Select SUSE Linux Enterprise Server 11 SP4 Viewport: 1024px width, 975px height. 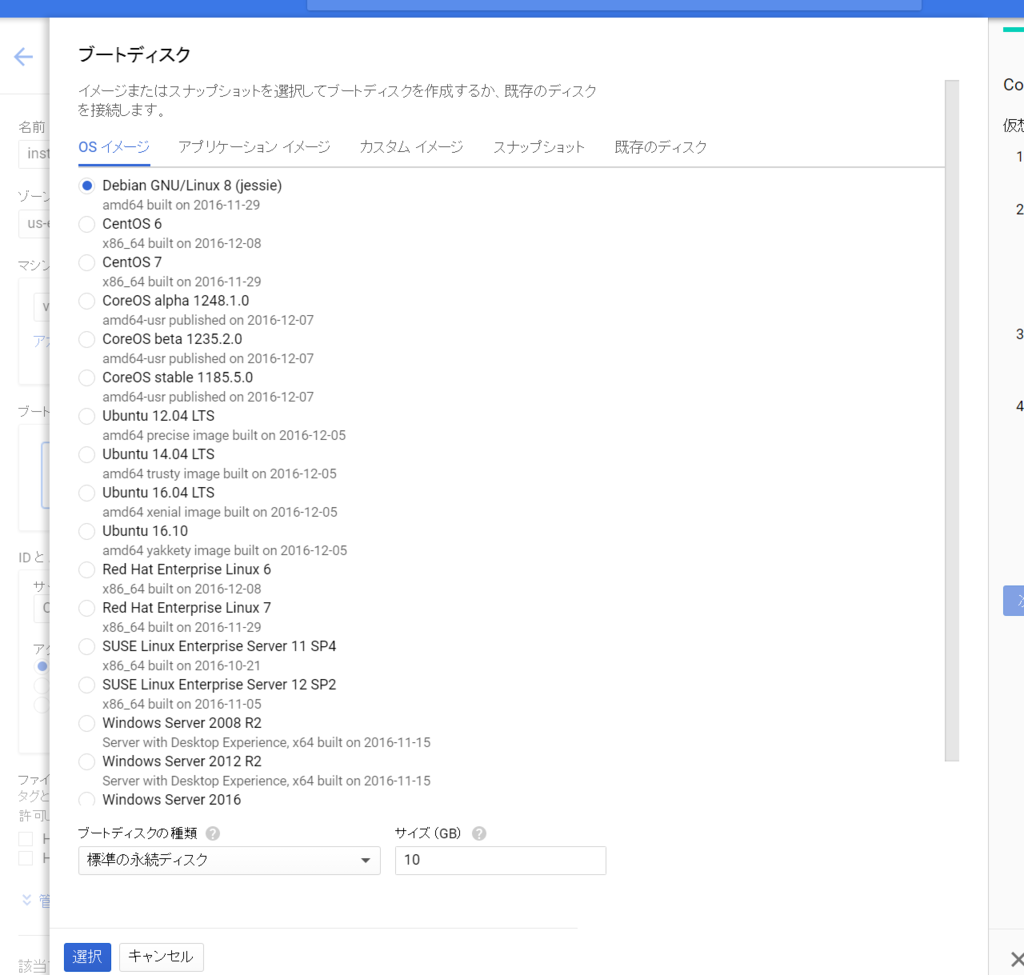click(87, 647)
